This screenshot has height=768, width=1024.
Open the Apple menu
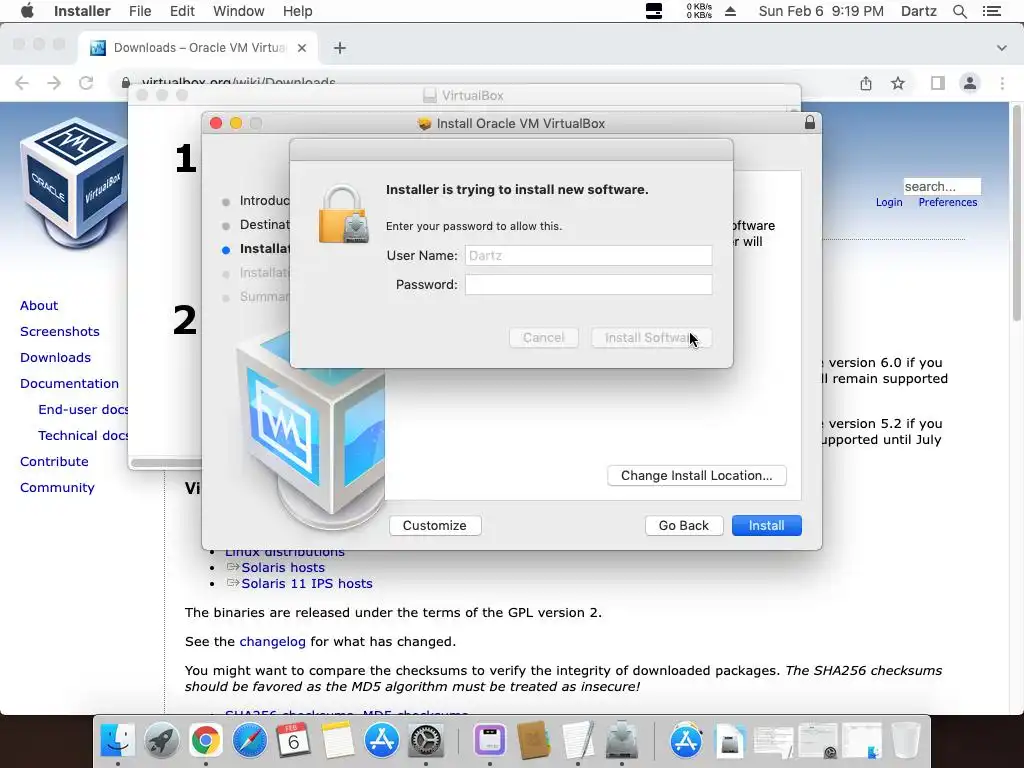(x=27, y=11)
